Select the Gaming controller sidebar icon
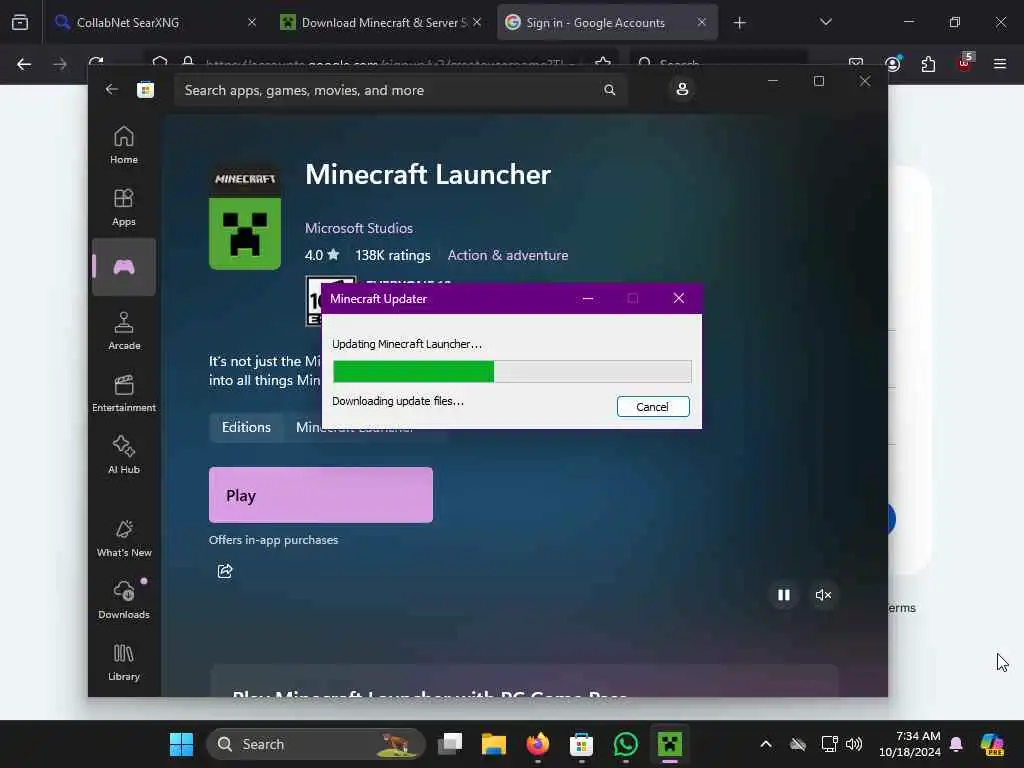Screen dimensions: 1024x768 point(123,266)
